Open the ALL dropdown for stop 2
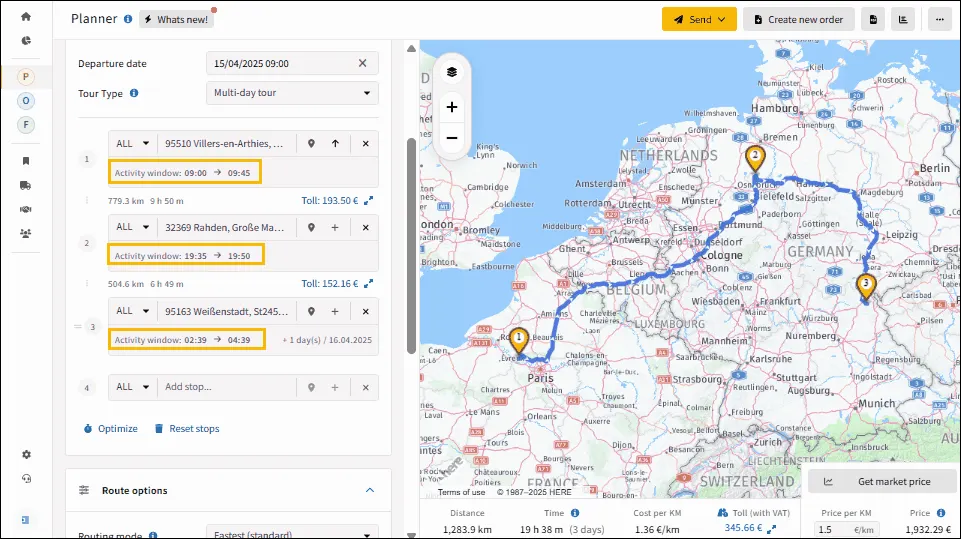961x539 pixels. coord(133,227)
